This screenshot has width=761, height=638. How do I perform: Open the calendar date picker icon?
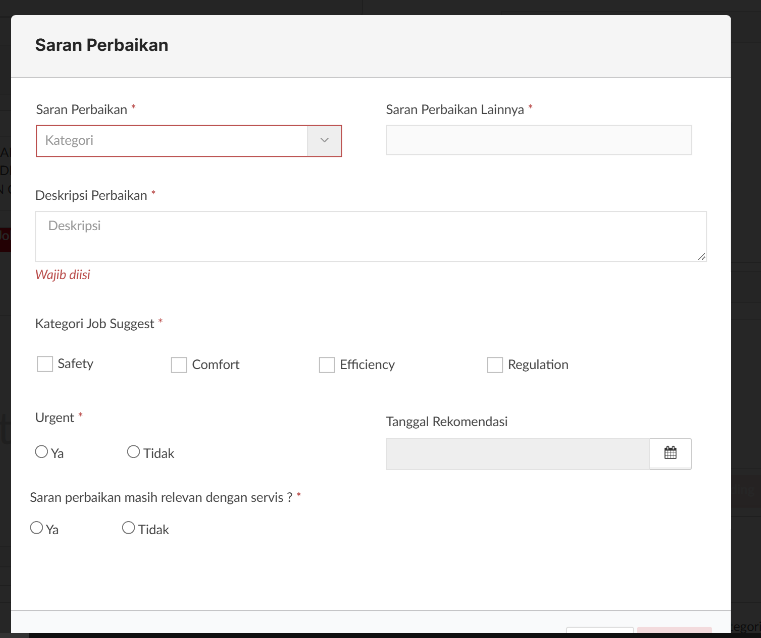[670, 453]
